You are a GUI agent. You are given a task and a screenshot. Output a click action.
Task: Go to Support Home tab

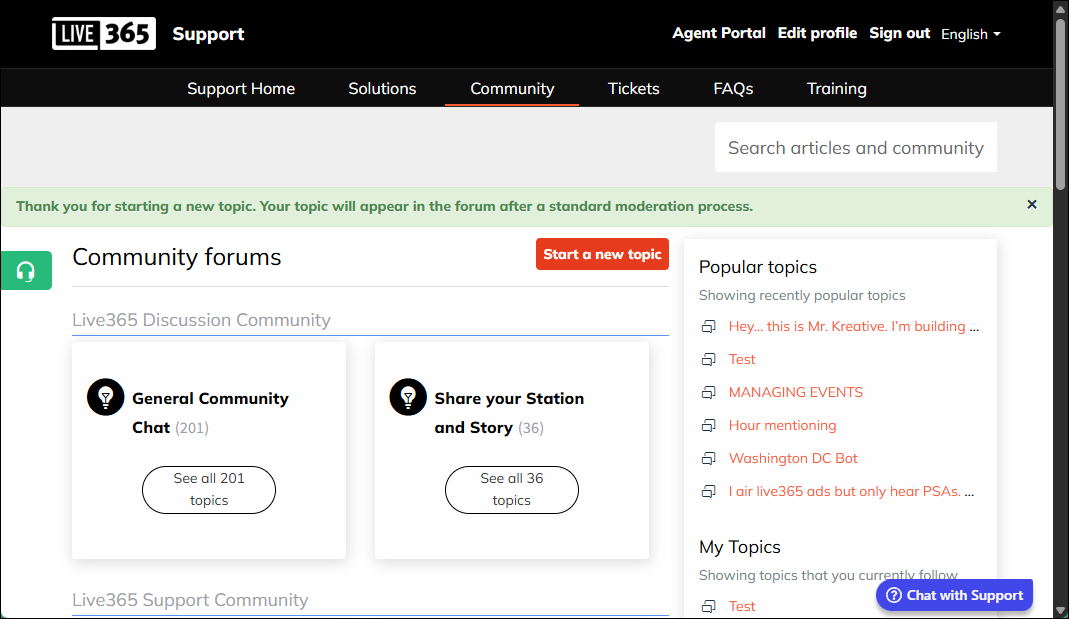point(241,89)
